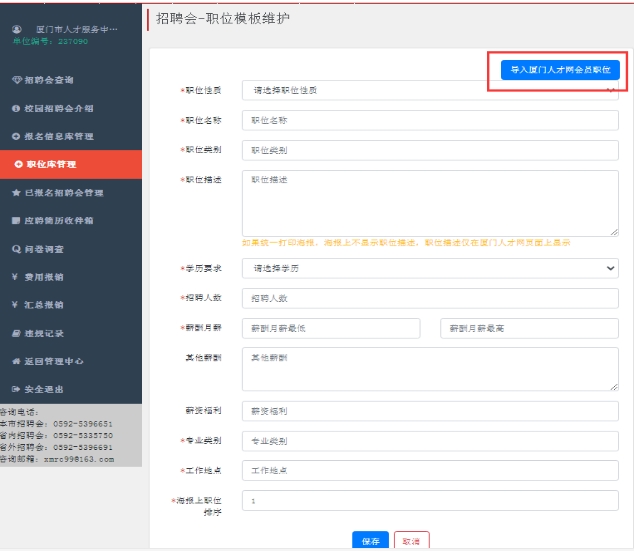The image size is (634, 552).
Task: Click the user avatar icon in sidebar header
Action: tap(17, 29)
